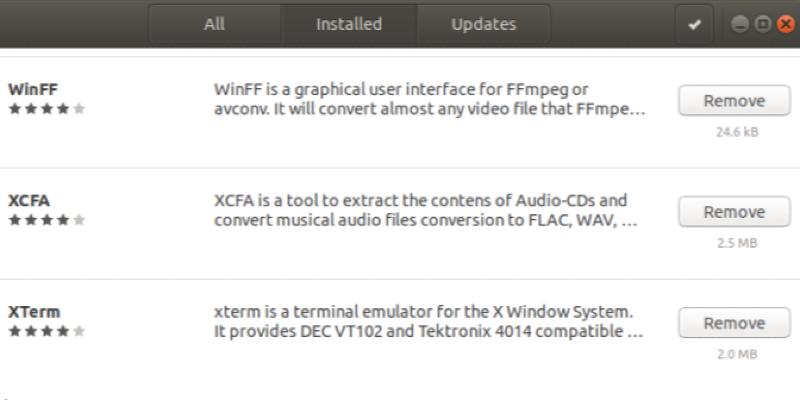Remove the XCFA application
This screenshot has width=800, height=400.
coord(733,212)
